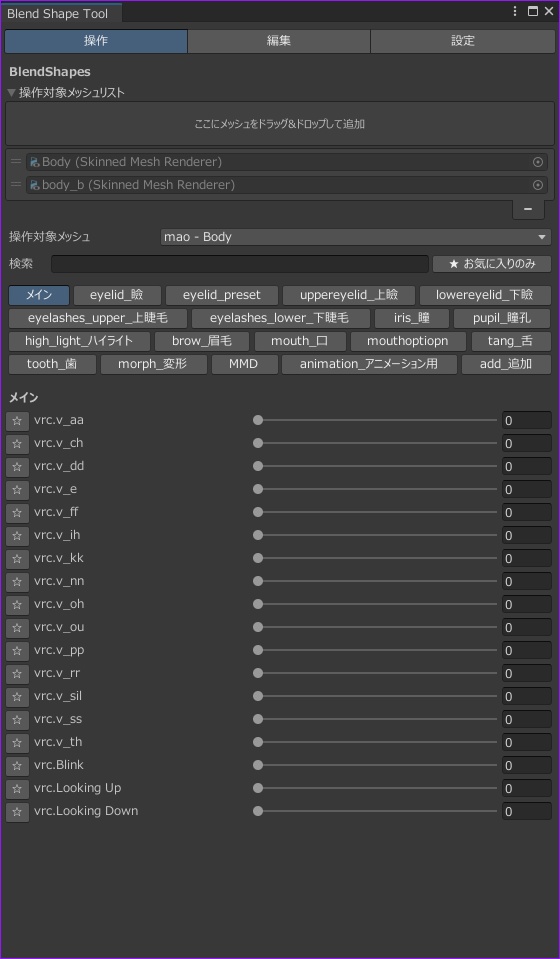The height and width of the screenshot is (959, 560).
Task: Switch to the 操作 tab
Action: [x=96, y=41]
